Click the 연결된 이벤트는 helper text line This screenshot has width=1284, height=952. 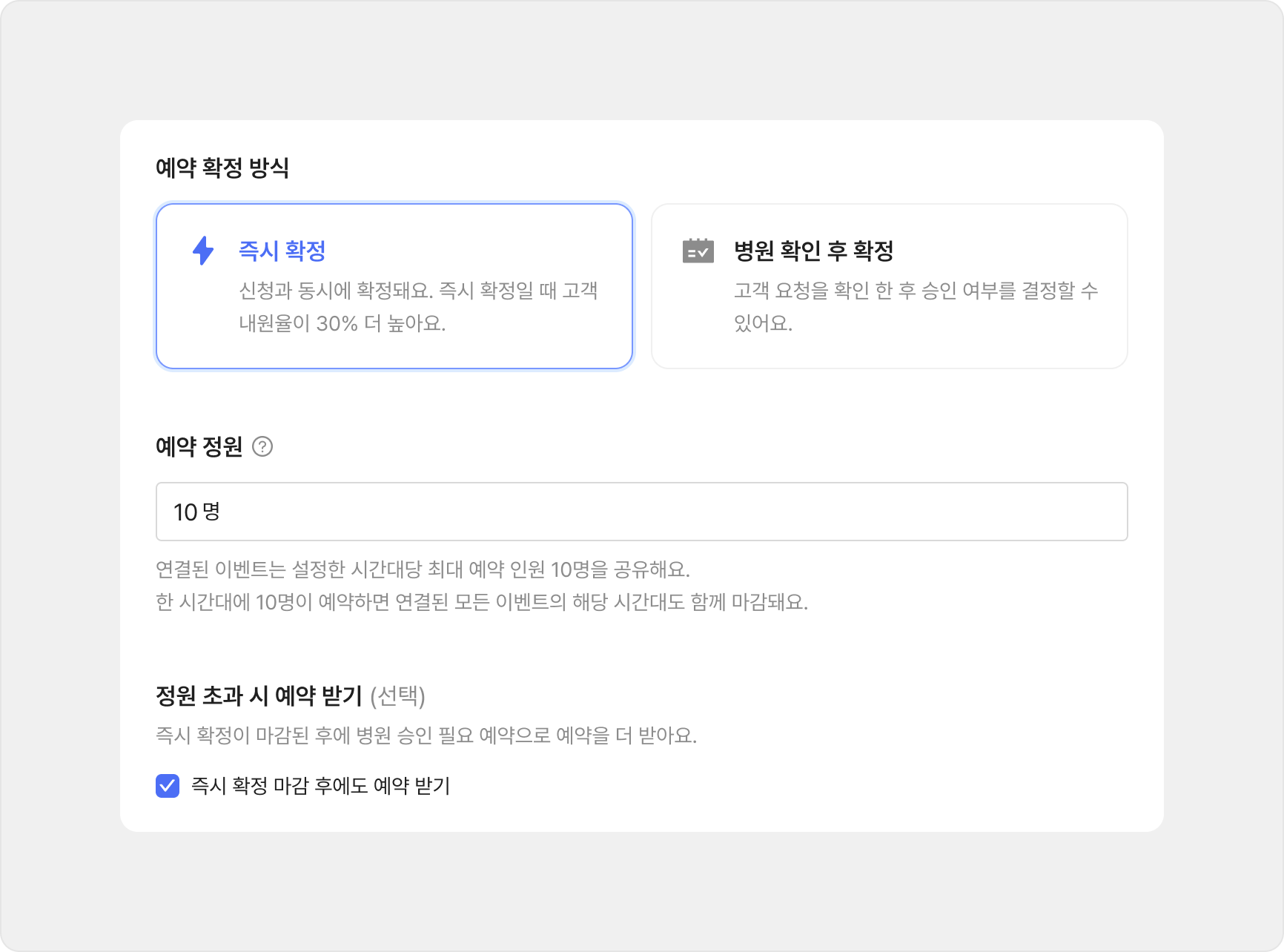click(x=423, y=569)
